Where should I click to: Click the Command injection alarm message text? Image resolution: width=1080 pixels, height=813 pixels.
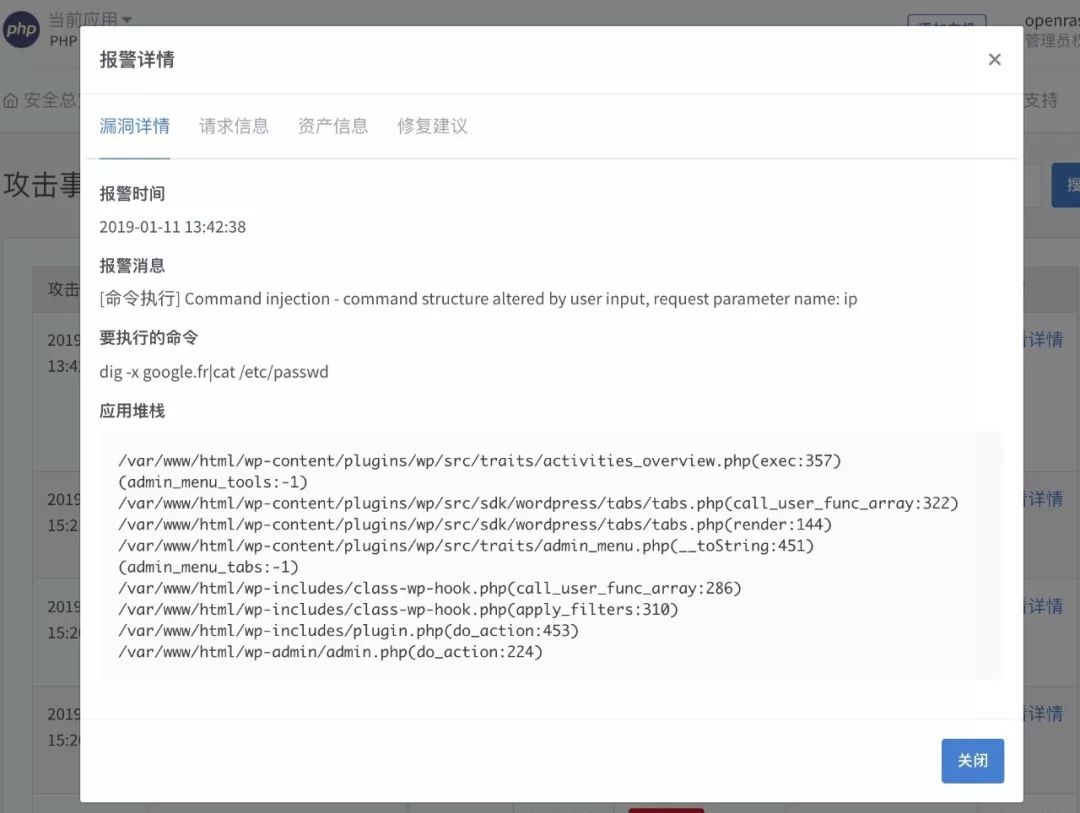click(478, 299)
